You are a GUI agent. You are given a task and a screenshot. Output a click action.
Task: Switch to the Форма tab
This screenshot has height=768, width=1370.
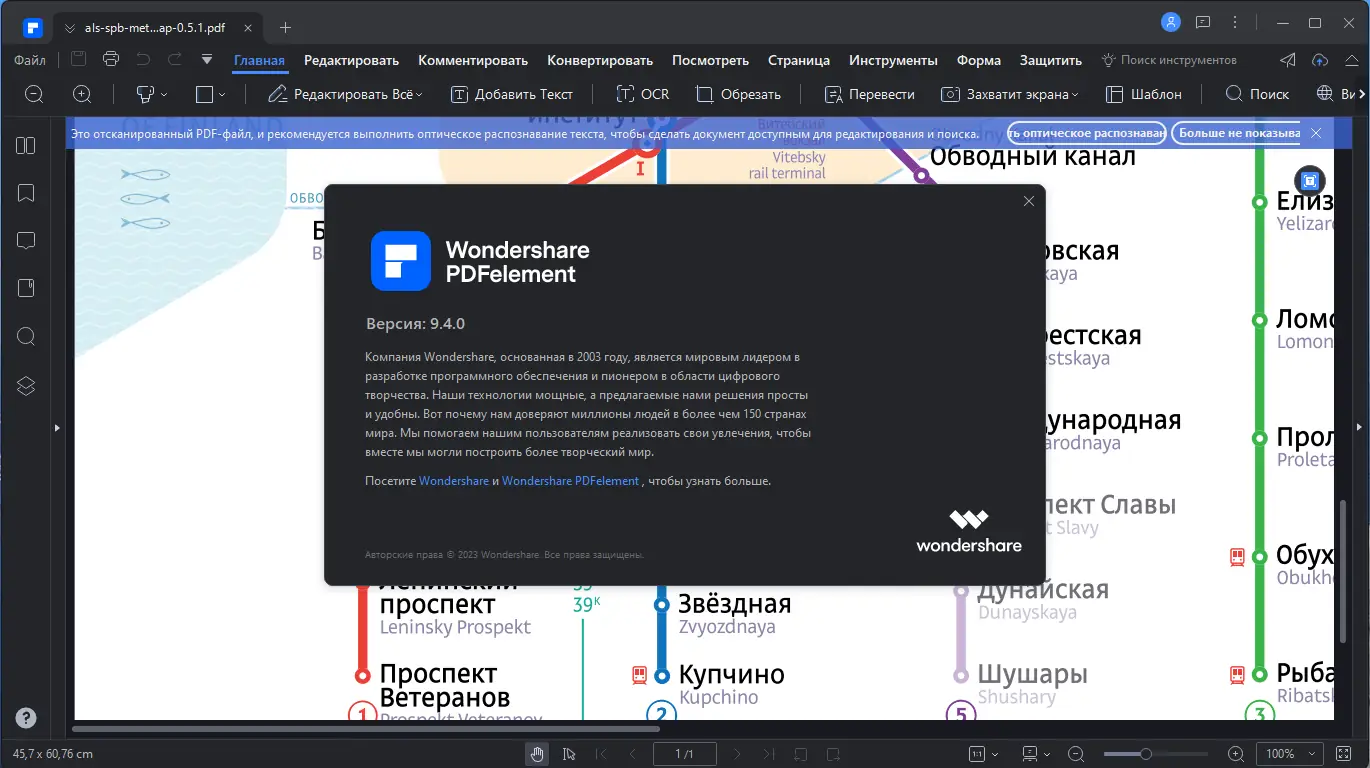click(979, 60)
